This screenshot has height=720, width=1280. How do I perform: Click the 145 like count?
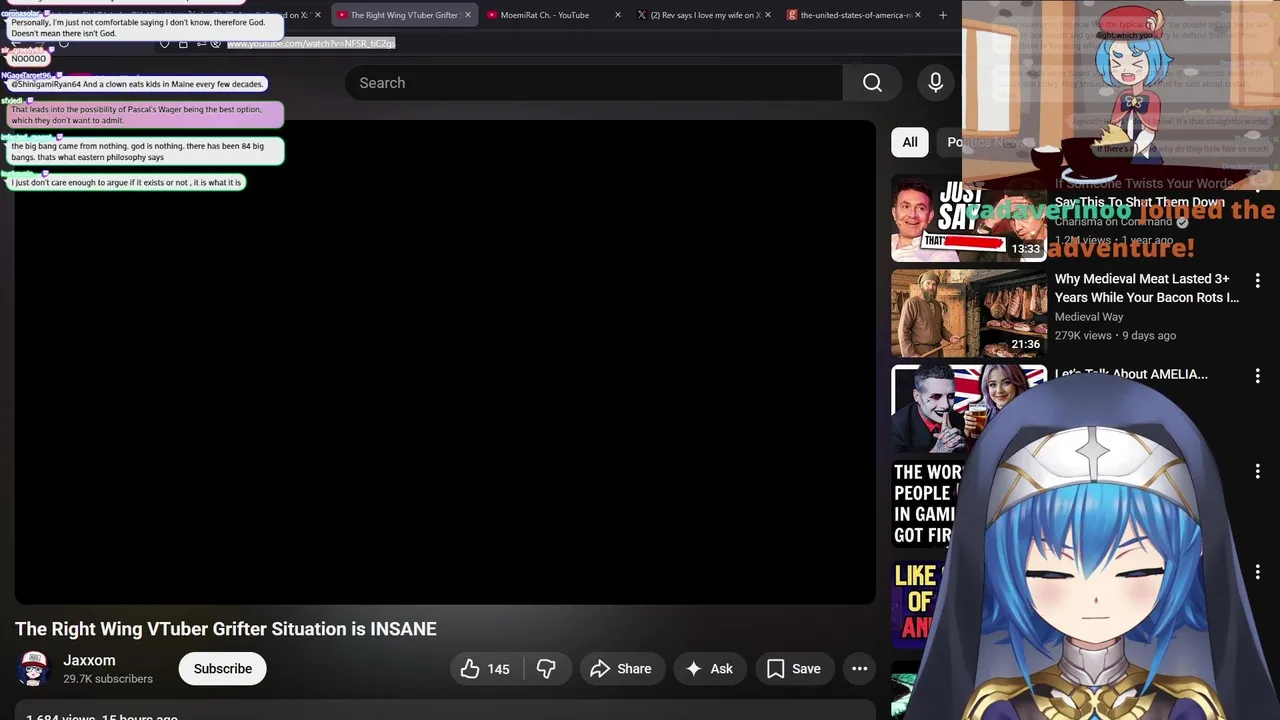[x=498, y=669]
